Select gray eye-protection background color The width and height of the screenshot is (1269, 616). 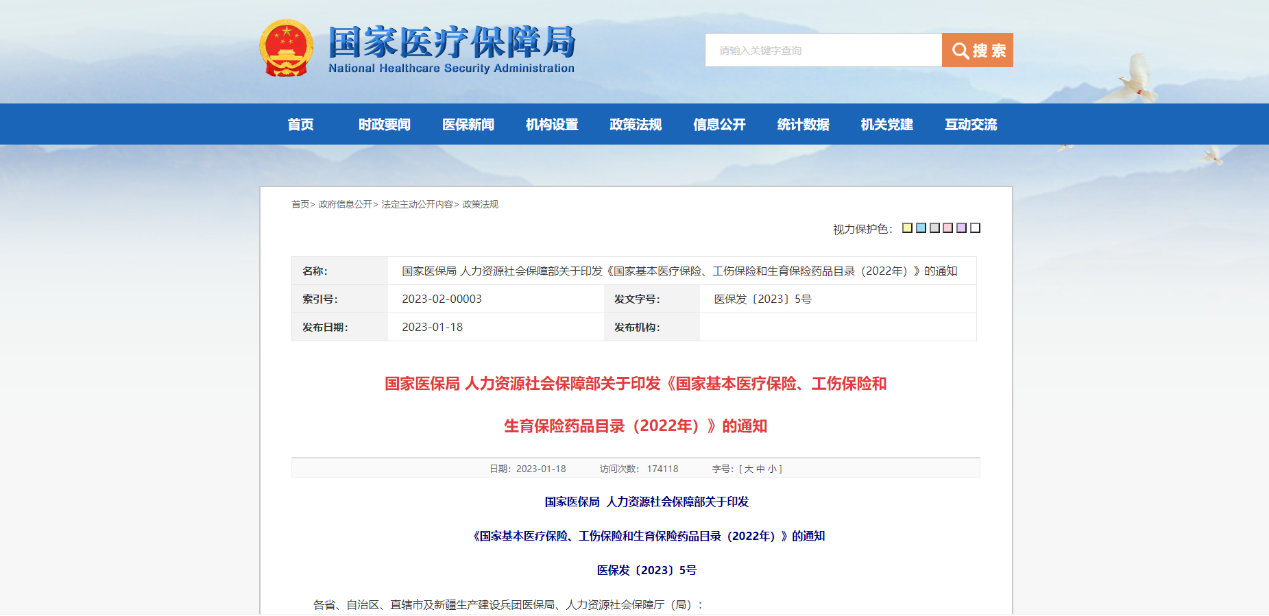click(934, 228)
